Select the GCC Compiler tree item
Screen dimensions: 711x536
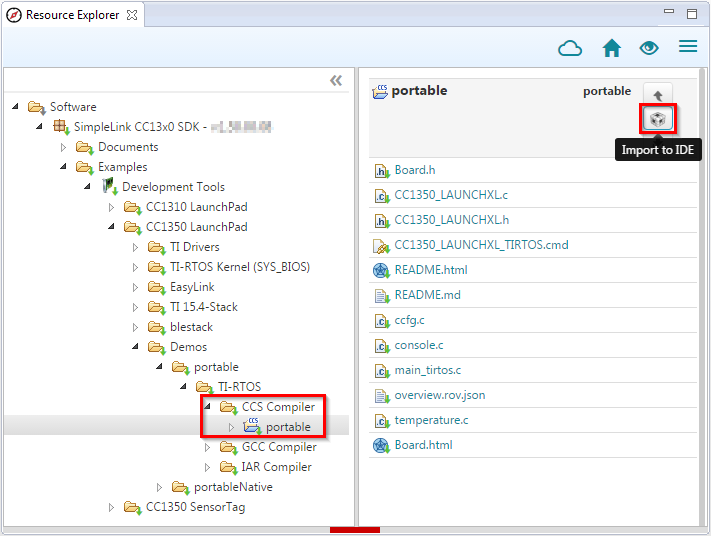[279, 447]
